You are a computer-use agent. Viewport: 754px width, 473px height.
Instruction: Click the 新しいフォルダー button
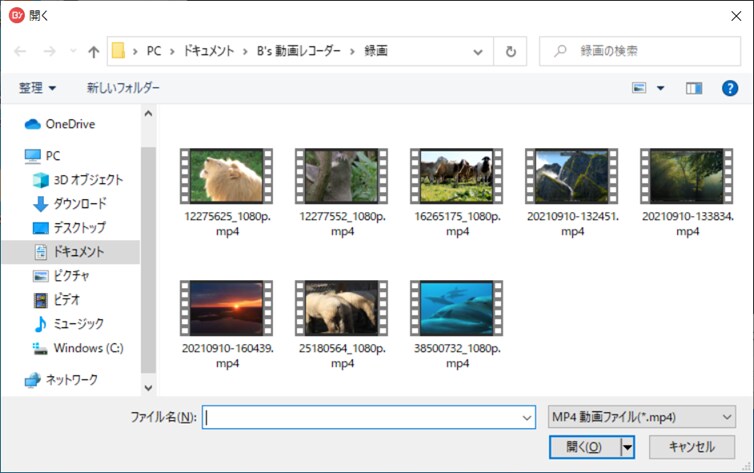click(x=123, y=88)
